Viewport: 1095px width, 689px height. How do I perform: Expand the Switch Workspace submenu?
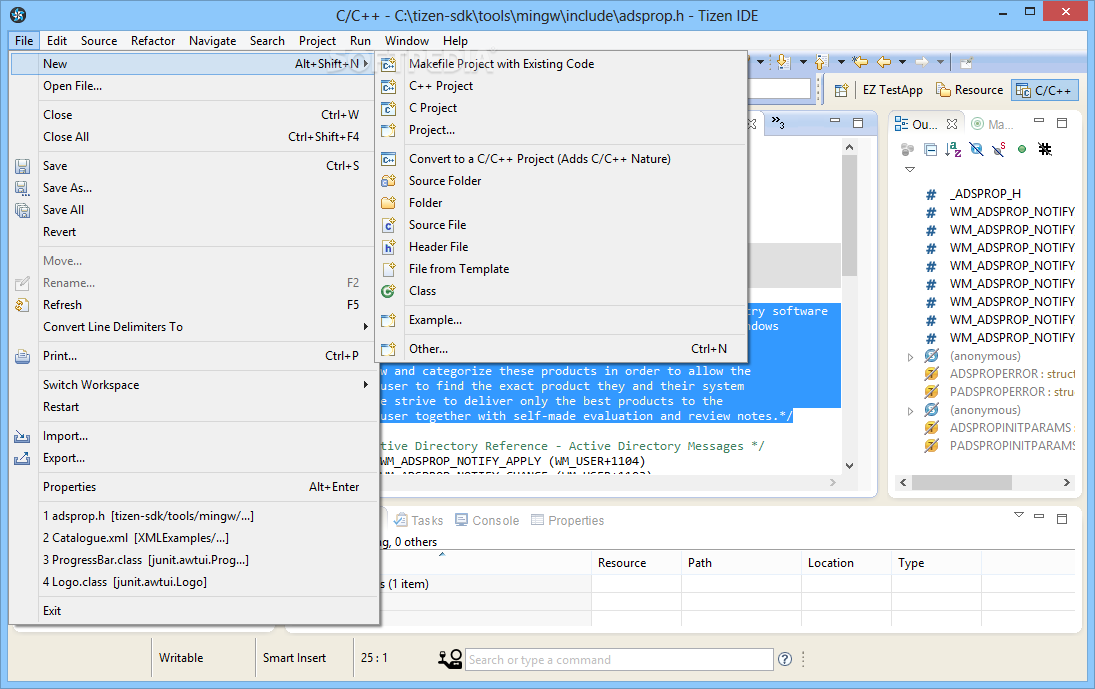pos(365,385)
